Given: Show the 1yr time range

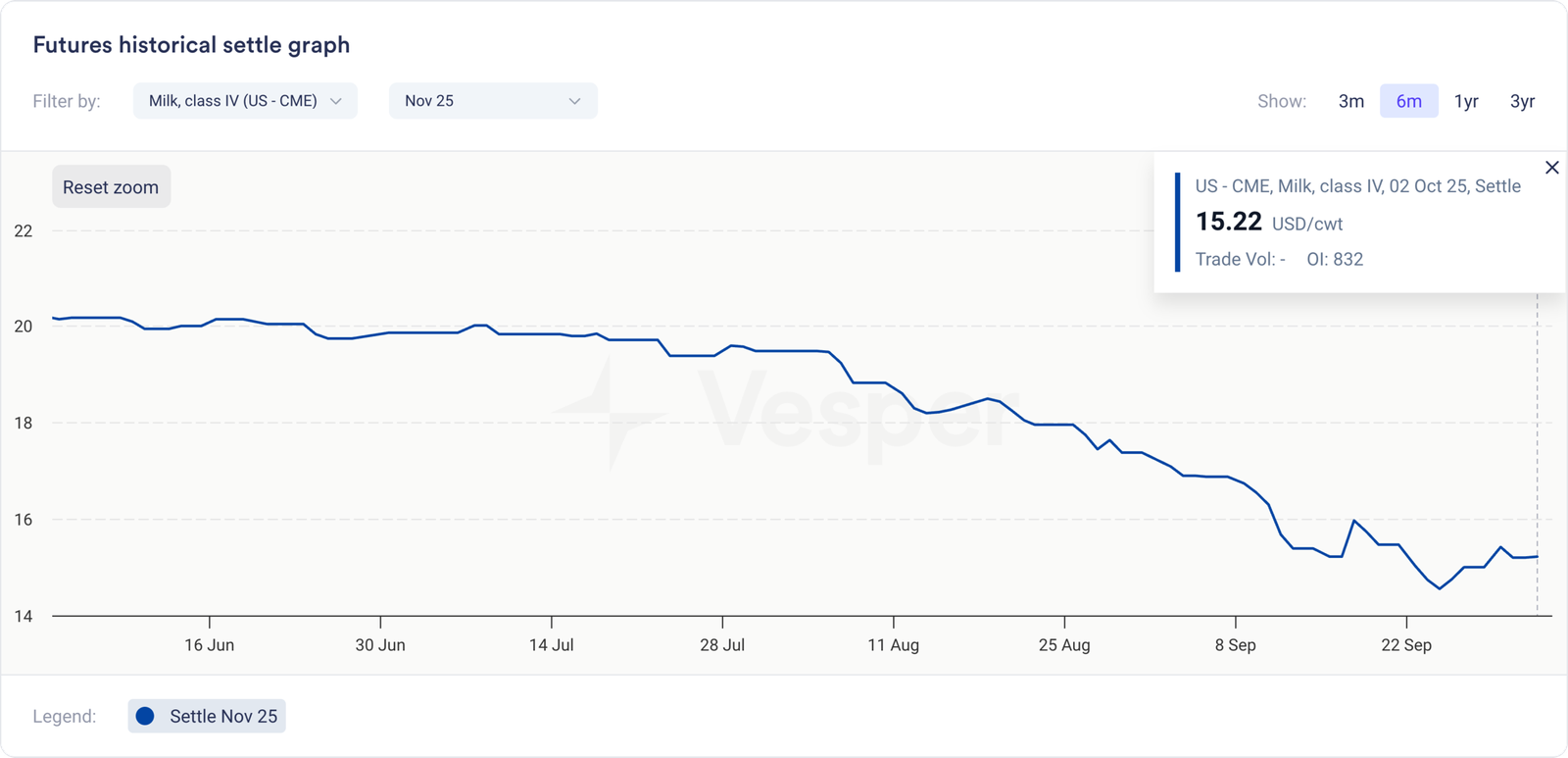Looking at the screenshot, I should point(1466,101).
